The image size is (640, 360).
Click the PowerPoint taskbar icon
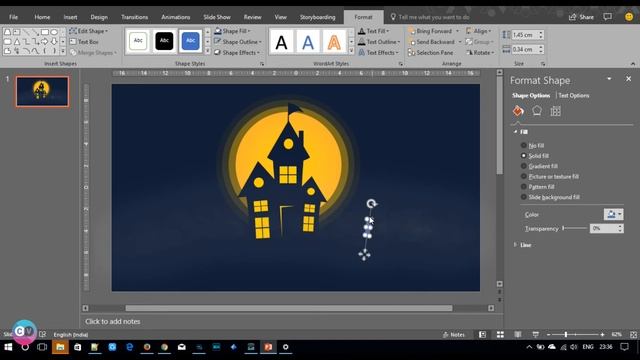268,347
